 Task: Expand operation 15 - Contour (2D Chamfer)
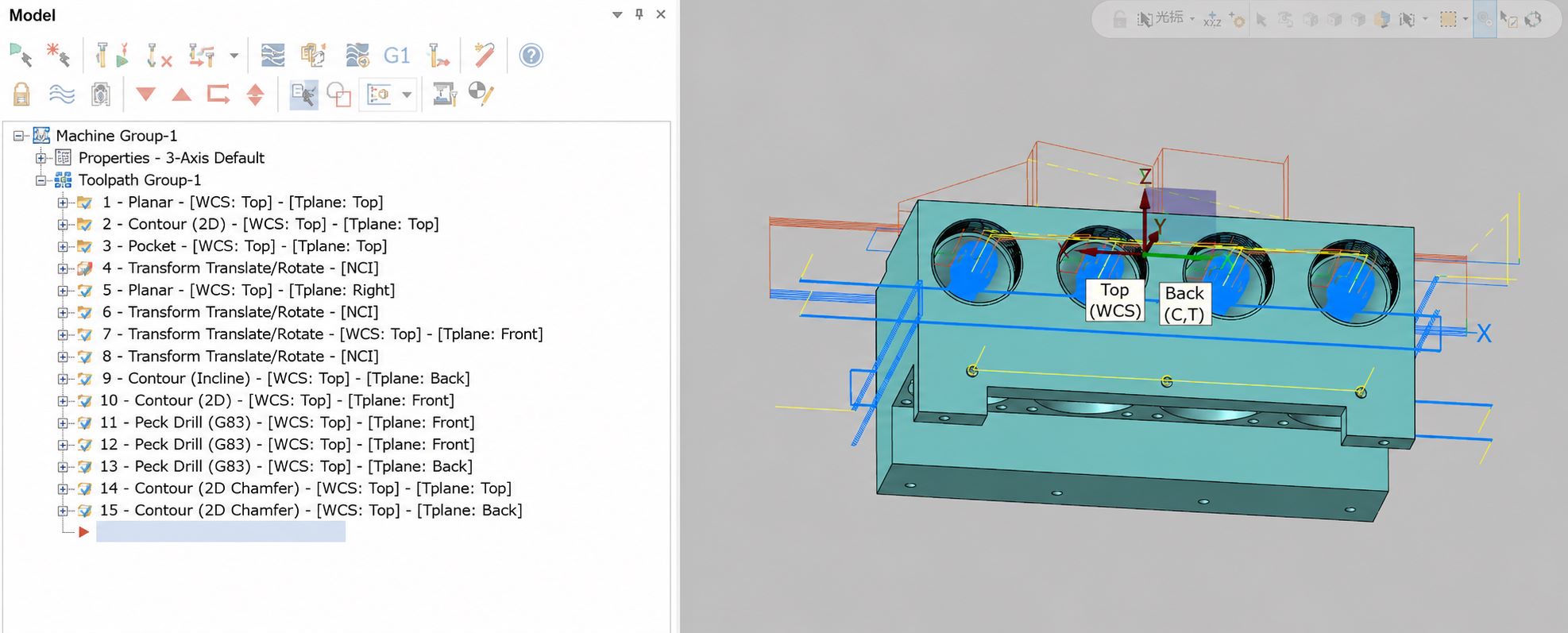(x=63, y=511)
